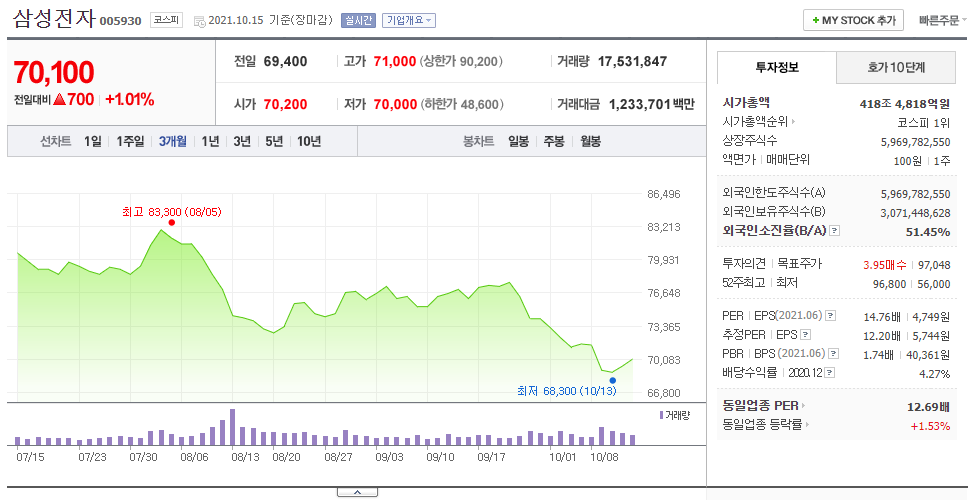Select the 3년 line chart period
The height and width of the screenshot is (500, 977).
tap(242, 142)
